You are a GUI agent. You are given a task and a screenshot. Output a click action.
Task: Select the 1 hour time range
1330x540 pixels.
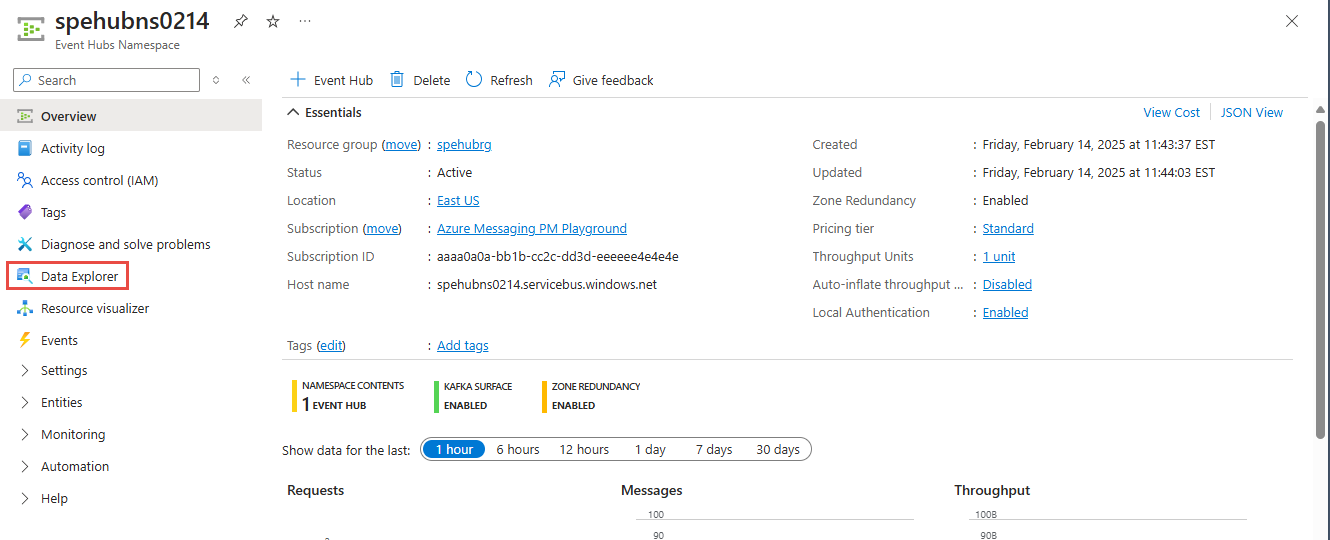pos(453,449)
